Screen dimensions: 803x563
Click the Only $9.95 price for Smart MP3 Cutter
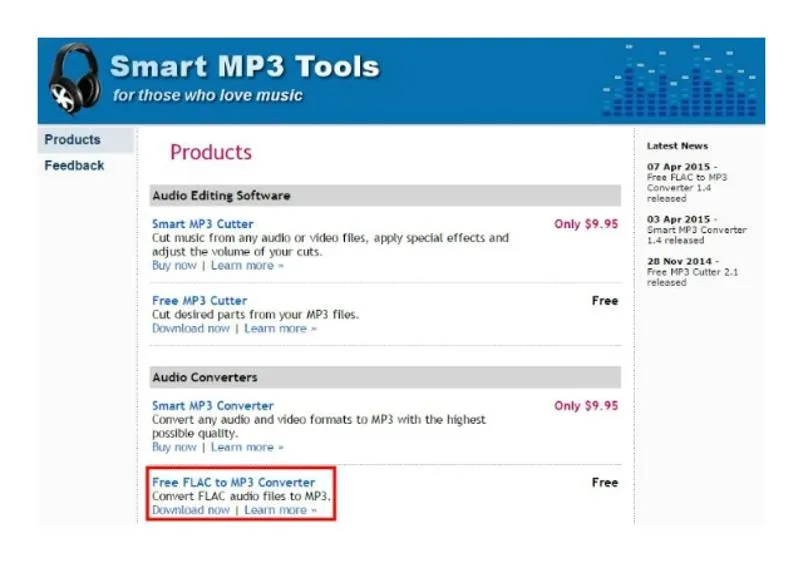coord(586,224)
